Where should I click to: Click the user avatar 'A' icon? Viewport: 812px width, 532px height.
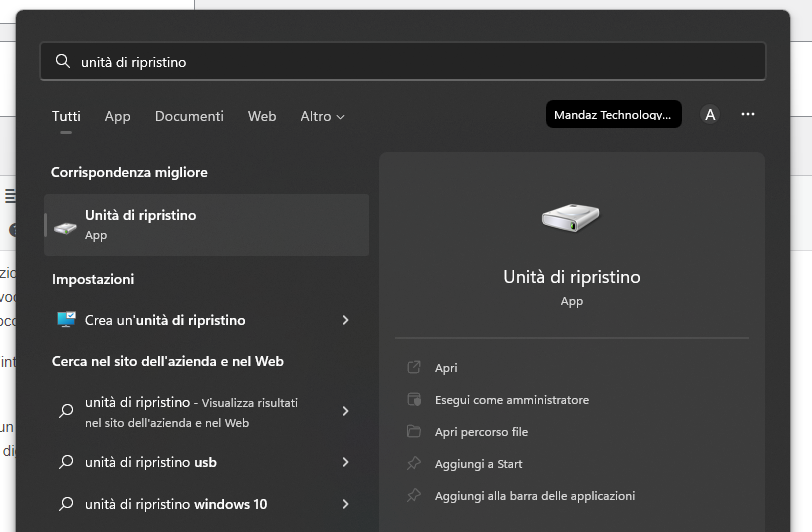pos(710,115)
